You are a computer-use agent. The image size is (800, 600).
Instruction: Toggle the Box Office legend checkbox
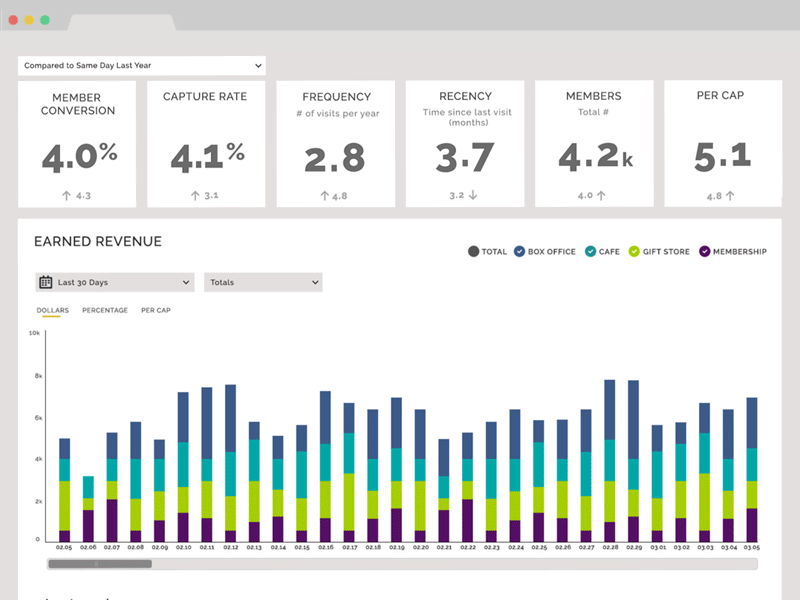point(520,251)
